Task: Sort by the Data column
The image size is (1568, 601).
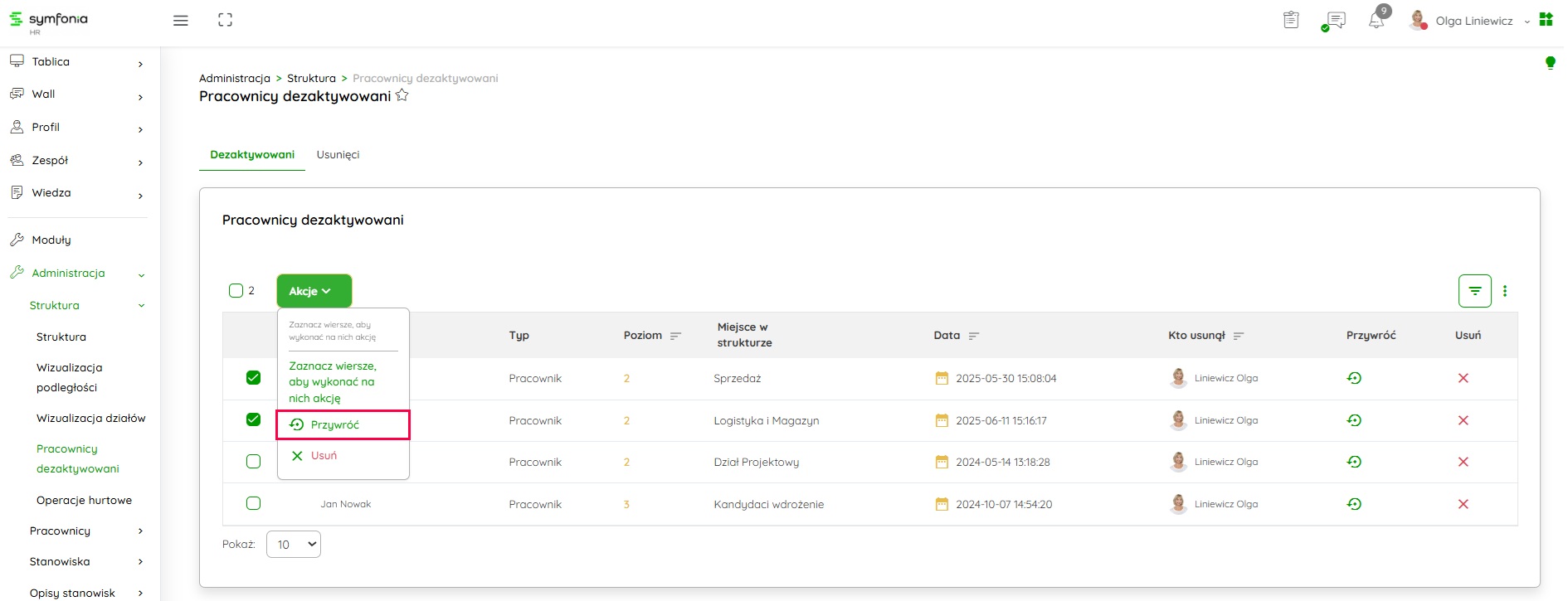Action: (973, 336)
